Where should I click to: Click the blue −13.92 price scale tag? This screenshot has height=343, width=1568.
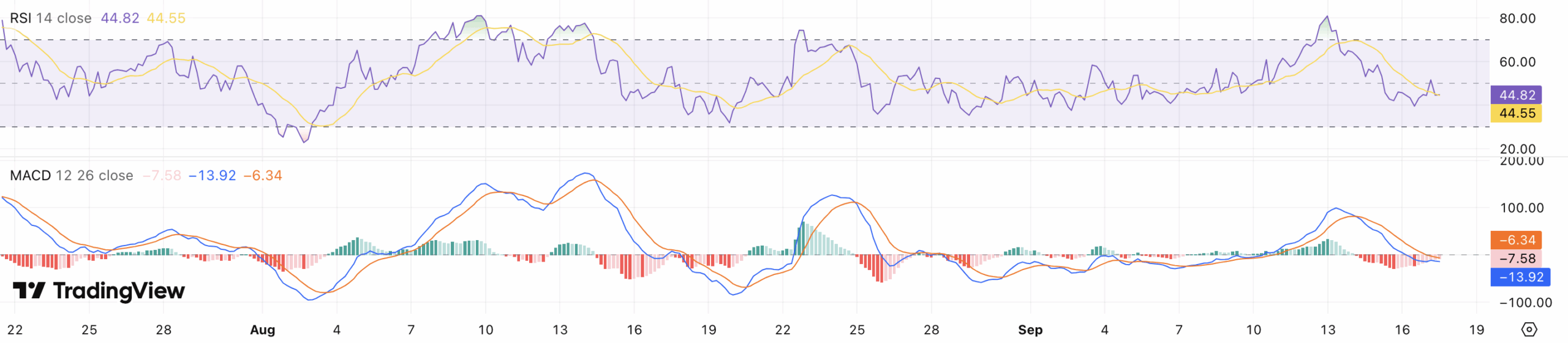[1520, 277]
